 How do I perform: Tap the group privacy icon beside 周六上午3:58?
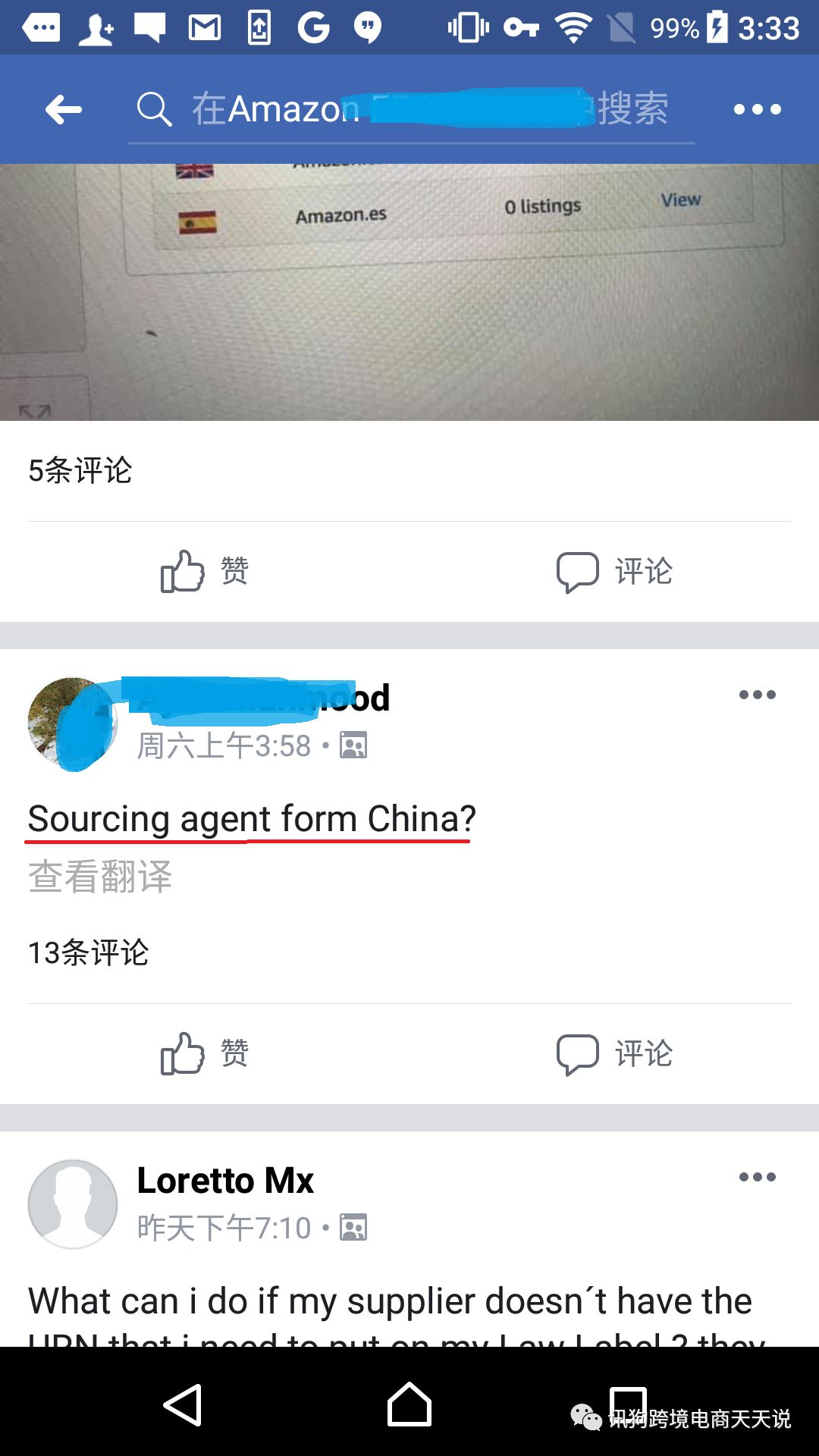(x=353, y=745)
